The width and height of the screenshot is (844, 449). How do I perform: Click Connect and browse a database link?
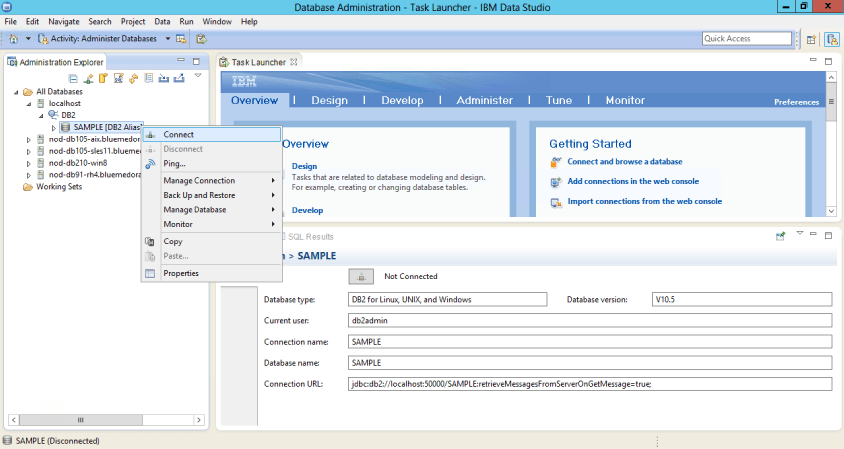coord(624,162)
